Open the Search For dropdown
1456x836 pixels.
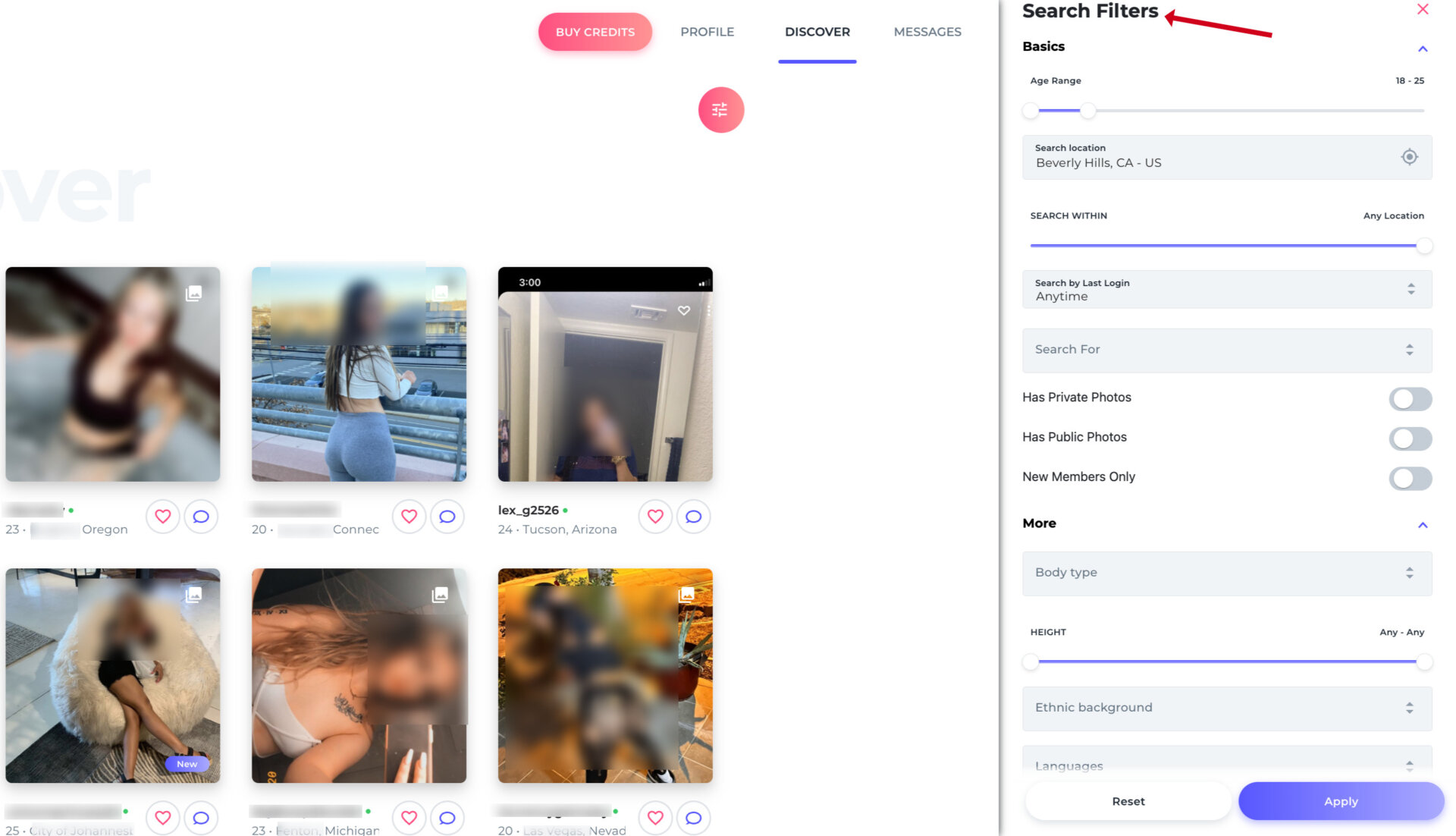[1227, 350]
